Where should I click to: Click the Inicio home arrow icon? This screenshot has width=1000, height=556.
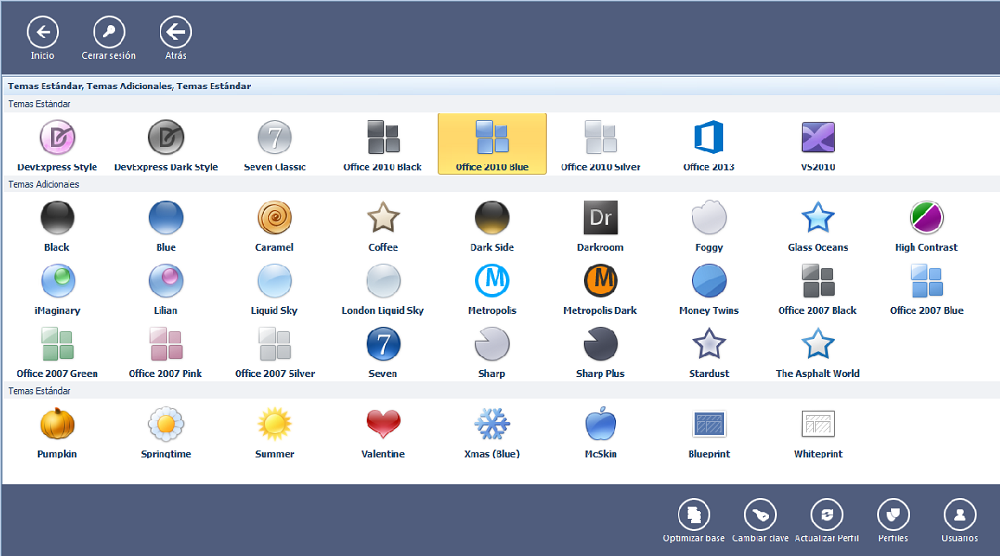click(x=42, y=33)
